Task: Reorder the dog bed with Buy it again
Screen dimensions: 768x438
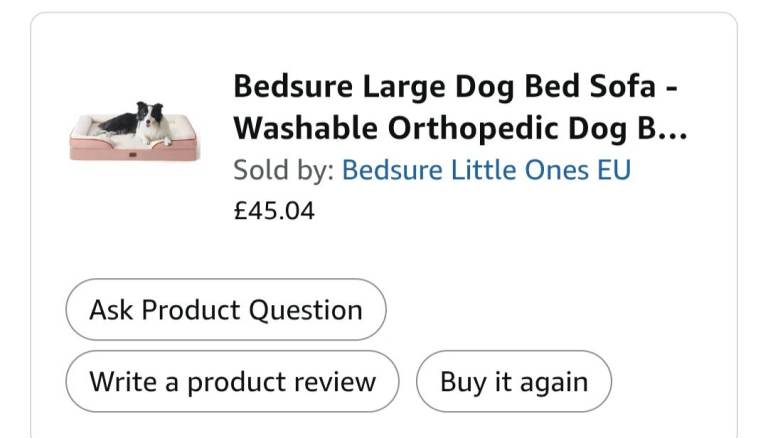Action: (514, 381)
